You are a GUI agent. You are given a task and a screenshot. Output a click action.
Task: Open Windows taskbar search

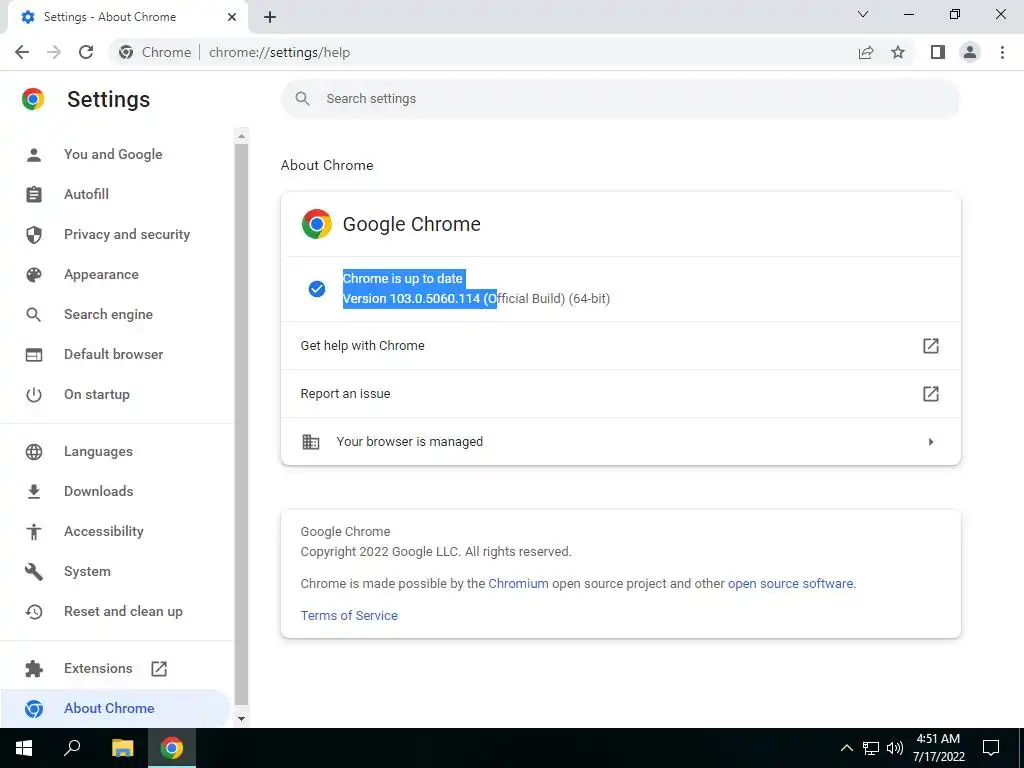click(x=72, y=748)
